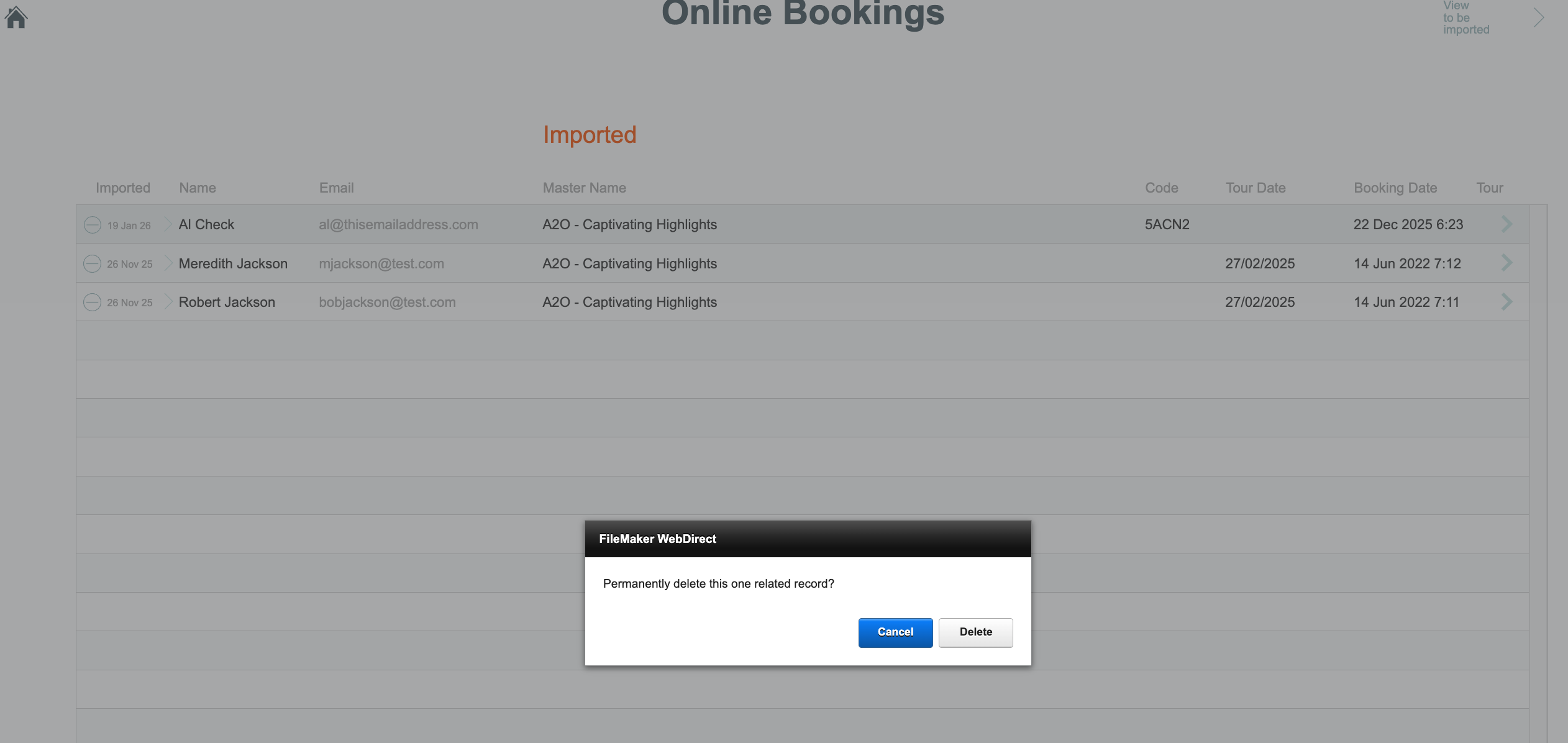Open tour arrow for Al Check booking
Image resolution: width=1568 pixels, height=743 pixels.
(x=1506, y=224)
